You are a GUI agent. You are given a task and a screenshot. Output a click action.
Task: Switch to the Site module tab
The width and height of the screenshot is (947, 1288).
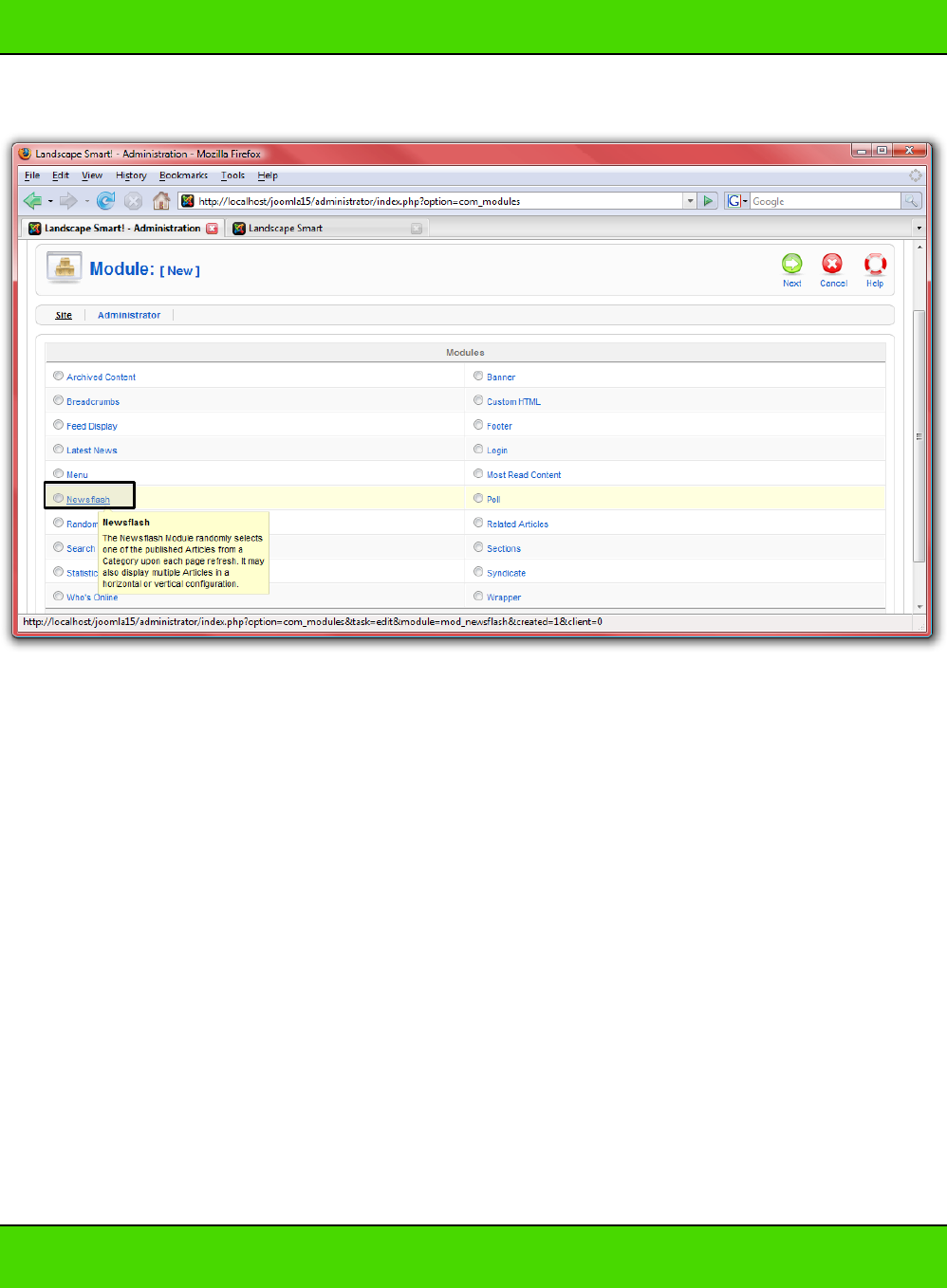pos(64,315)
